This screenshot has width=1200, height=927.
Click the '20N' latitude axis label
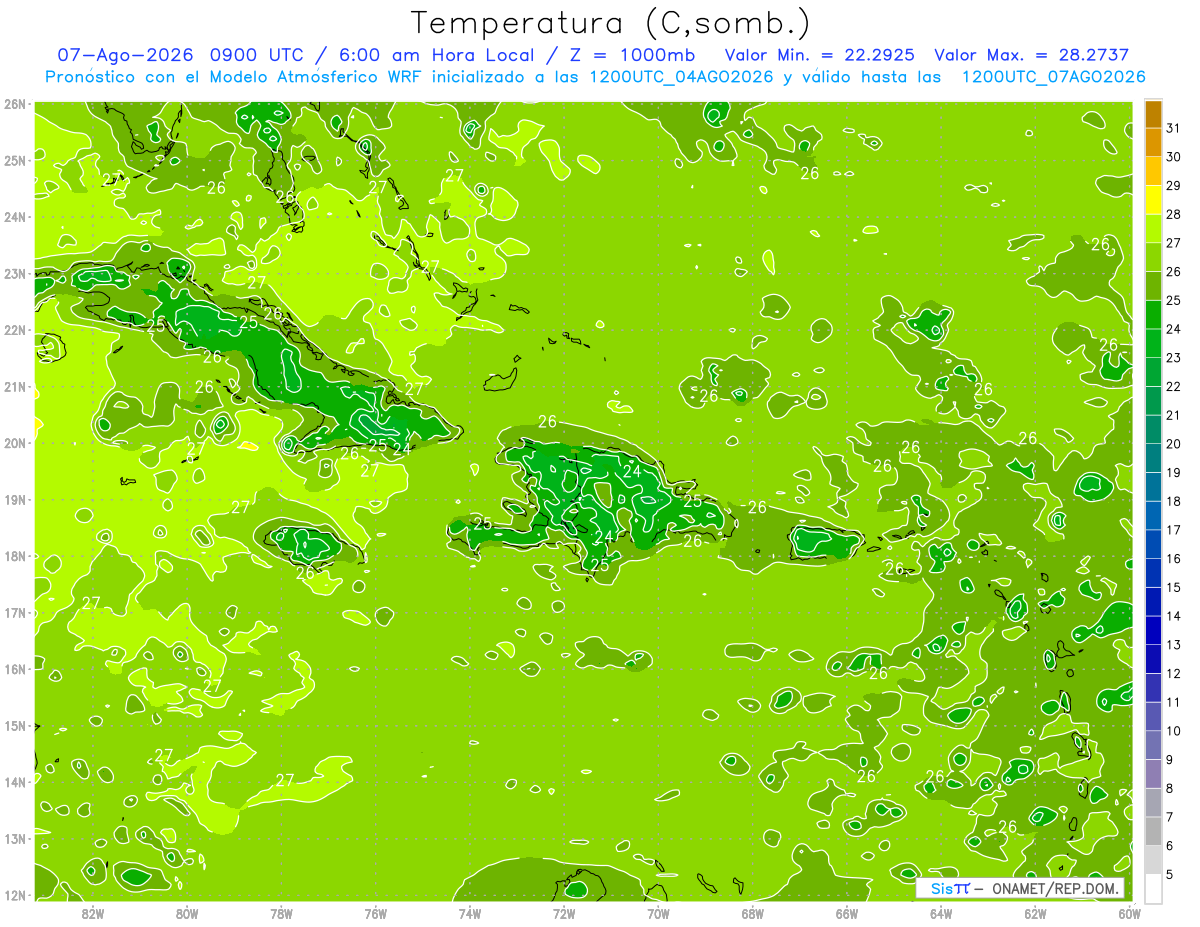pos(16,443)
